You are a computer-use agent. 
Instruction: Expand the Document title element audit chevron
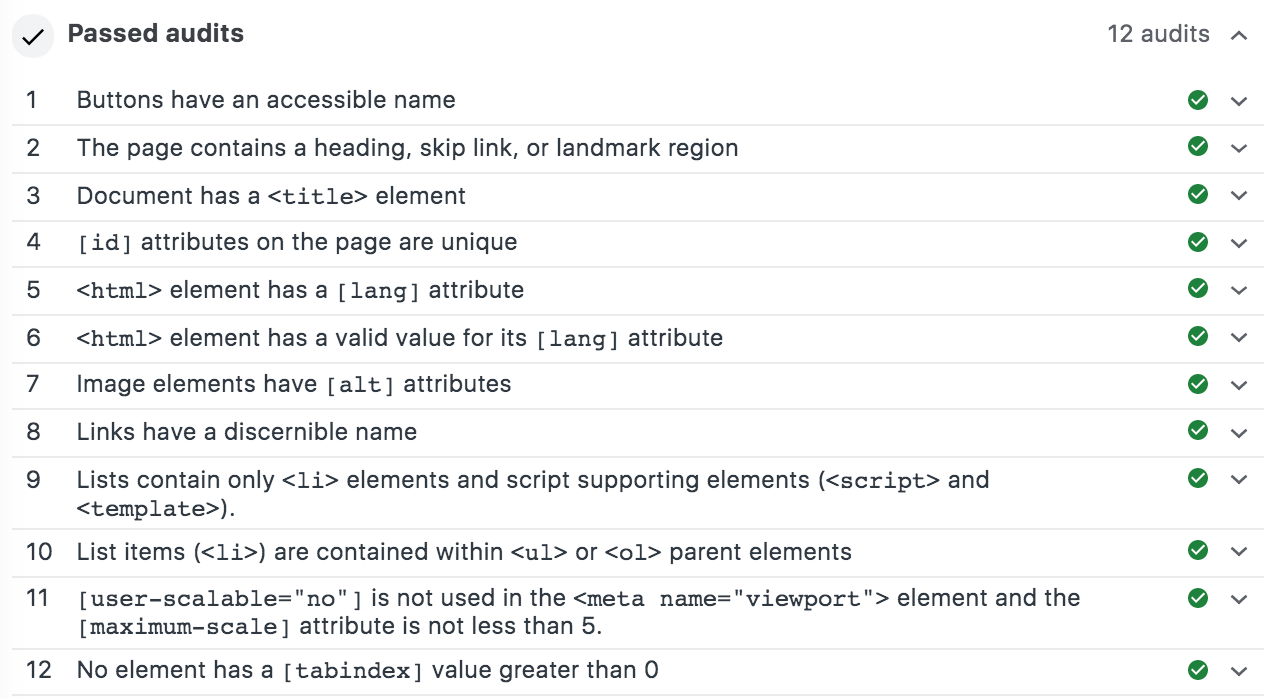click(1239, 196)
